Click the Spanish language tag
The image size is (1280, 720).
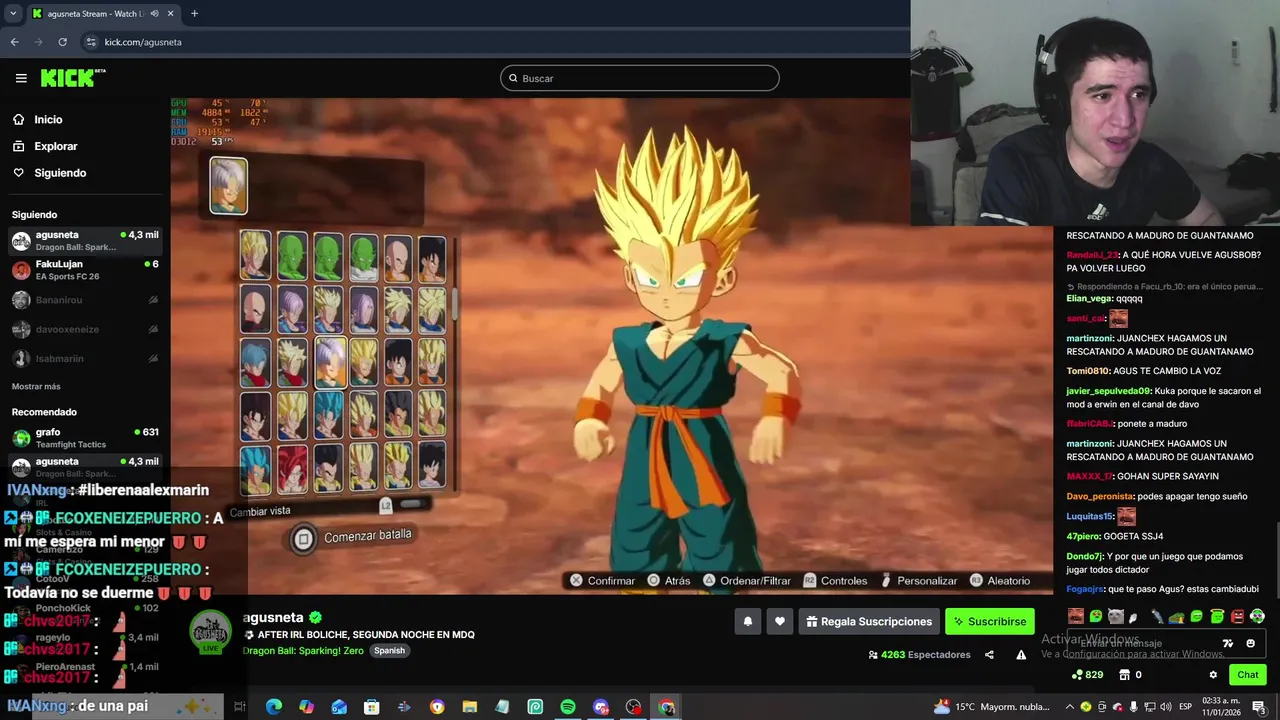[389, 650]
